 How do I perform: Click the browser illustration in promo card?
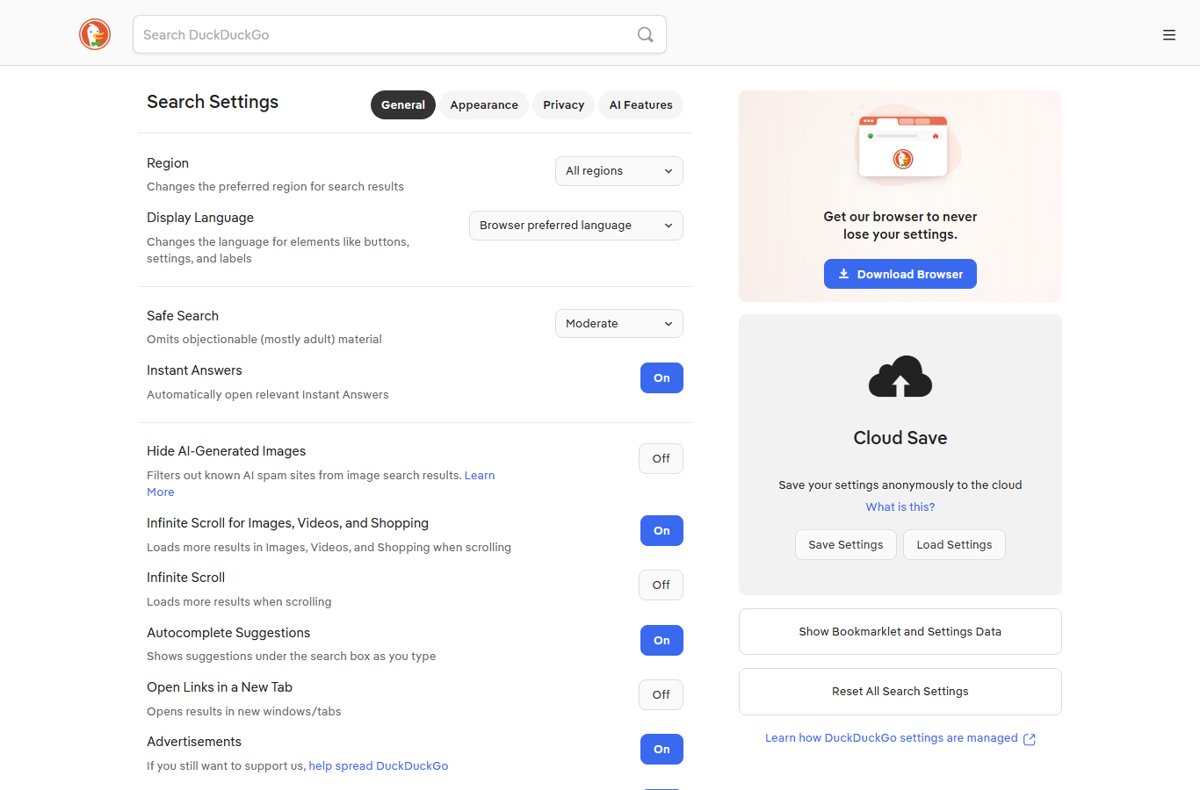click(x=903, y=146)
